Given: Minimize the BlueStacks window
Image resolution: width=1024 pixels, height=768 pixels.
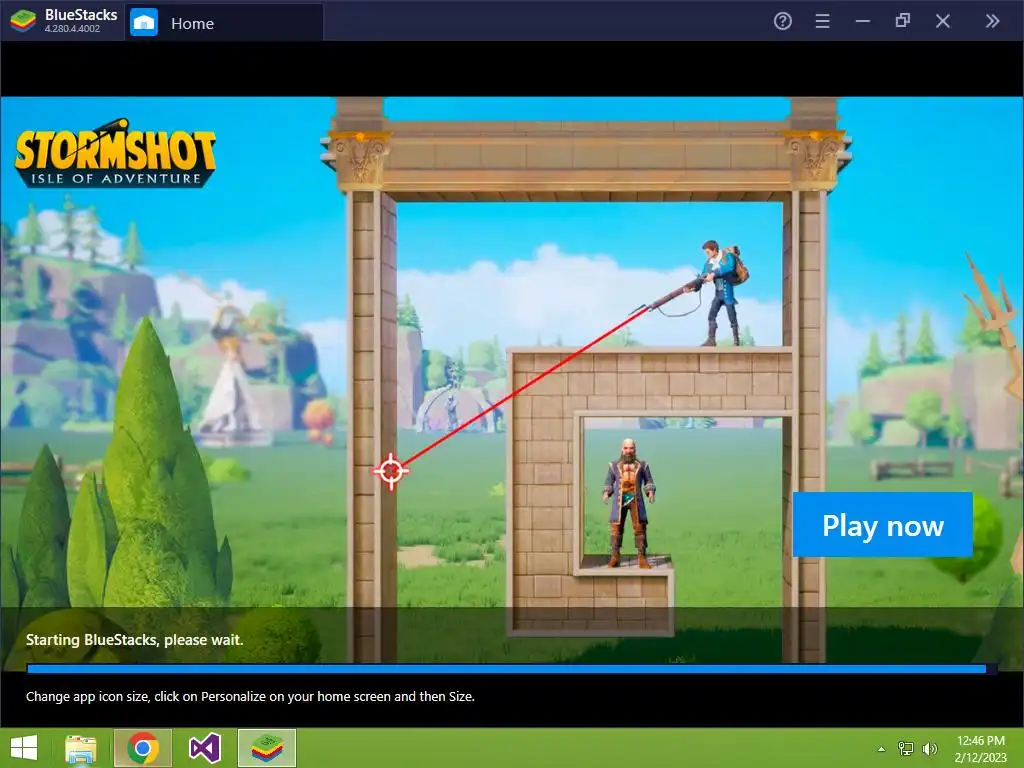Looking at the screenshot, I should [863, 22].
